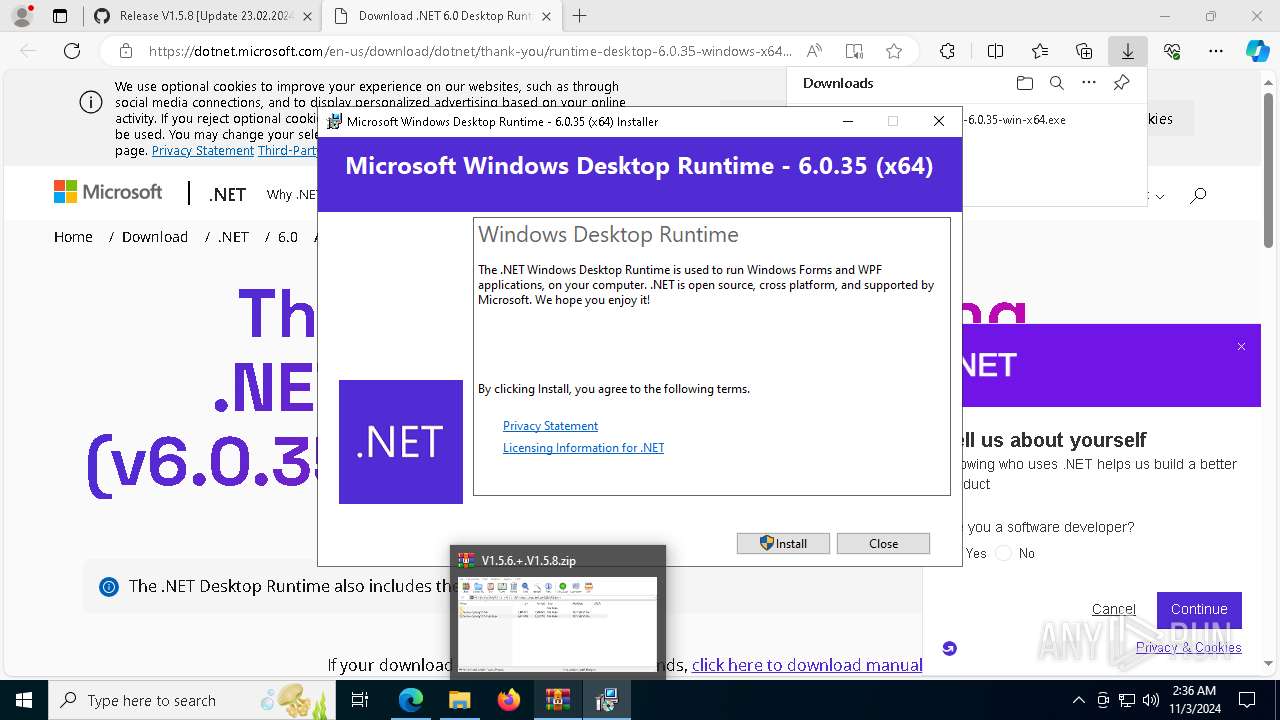
Task: Open the Collections icon
Action: [1084, 51]
